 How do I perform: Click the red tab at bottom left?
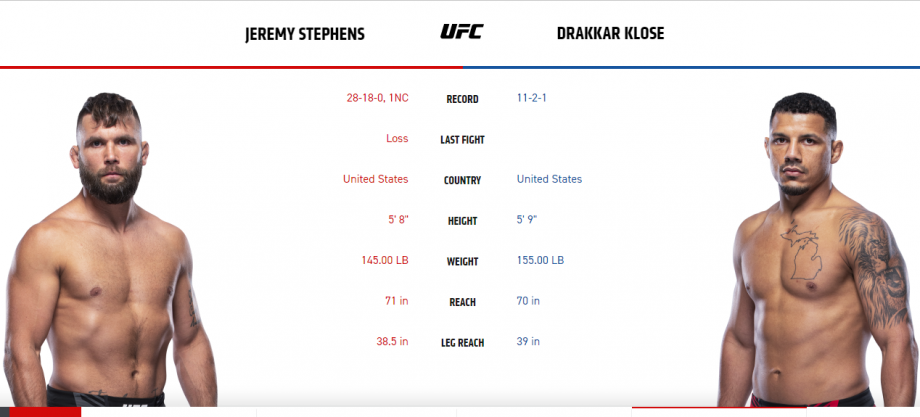pos(45,412)
